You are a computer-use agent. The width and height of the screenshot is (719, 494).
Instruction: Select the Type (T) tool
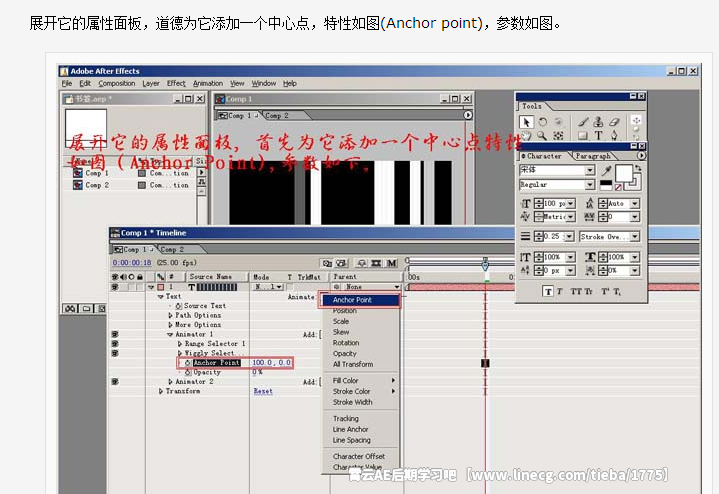(598, 136)
